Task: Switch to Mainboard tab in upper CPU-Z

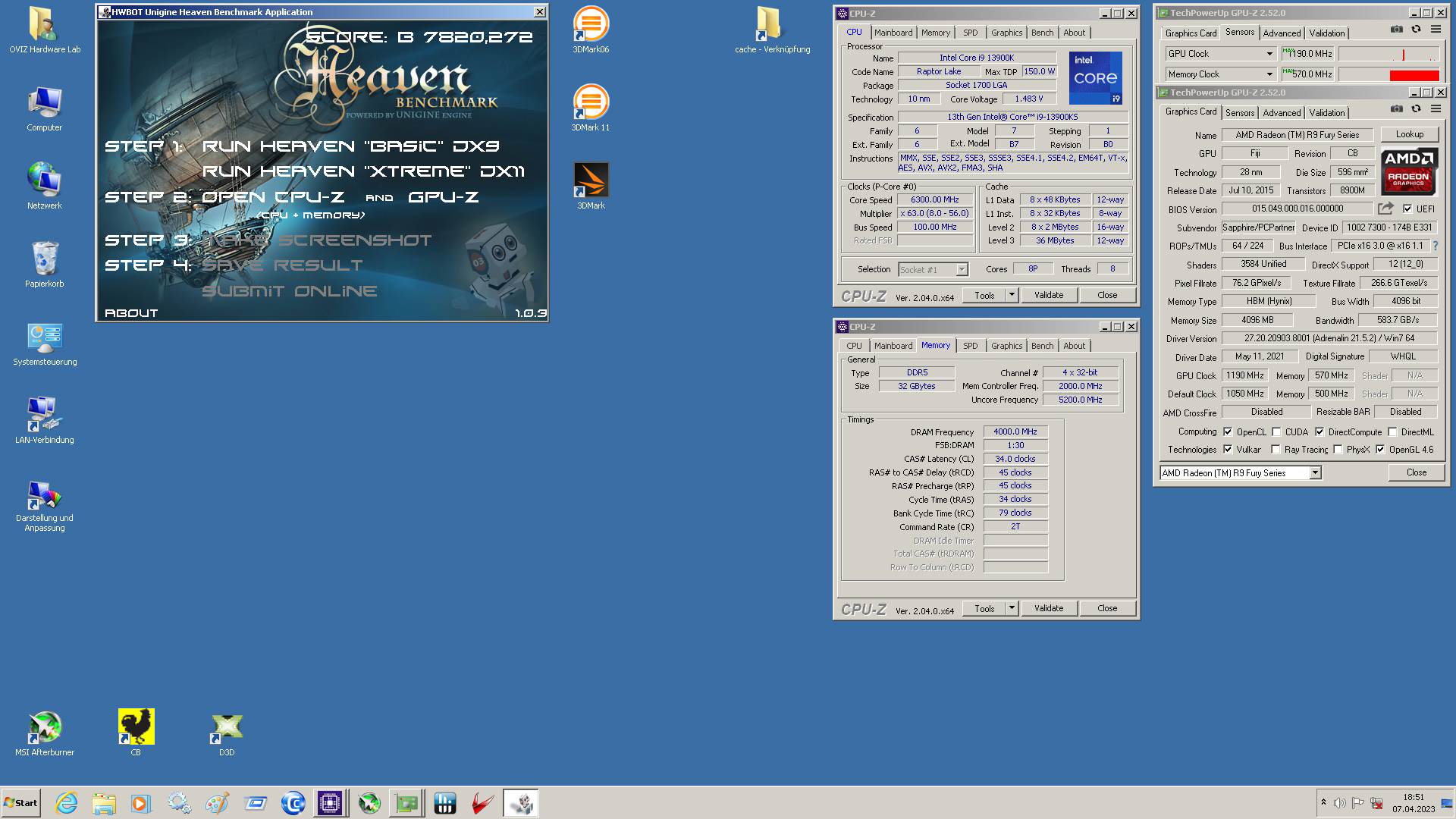Action: click(893, 33)
